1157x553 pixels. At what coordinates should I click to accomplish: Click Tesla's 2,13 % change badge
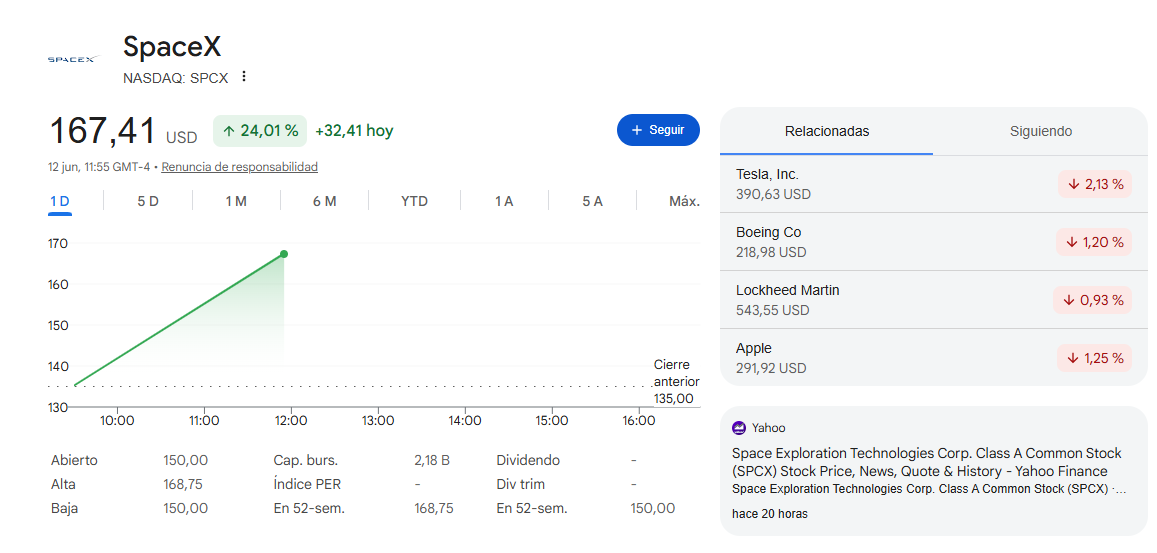point(1094,185)
